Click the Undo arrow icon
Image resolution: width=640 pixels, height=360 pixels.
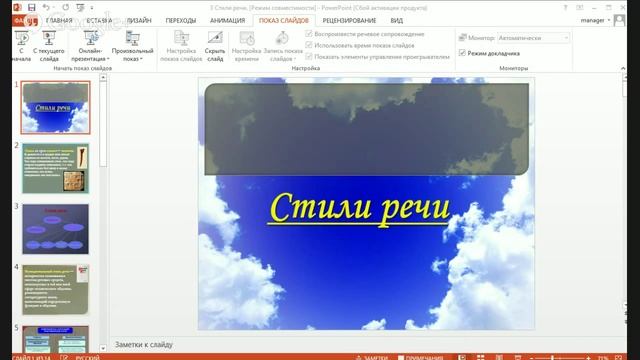click(46, 7)
